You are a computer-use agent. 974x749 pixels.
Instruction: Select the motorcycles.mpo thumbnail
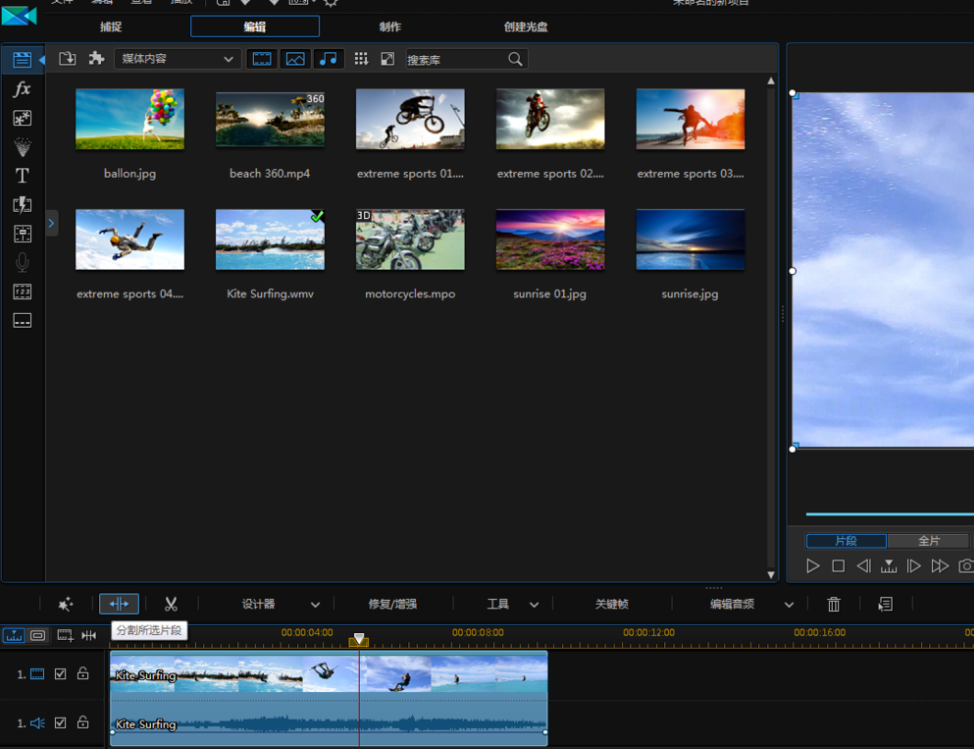pos(410,240)
